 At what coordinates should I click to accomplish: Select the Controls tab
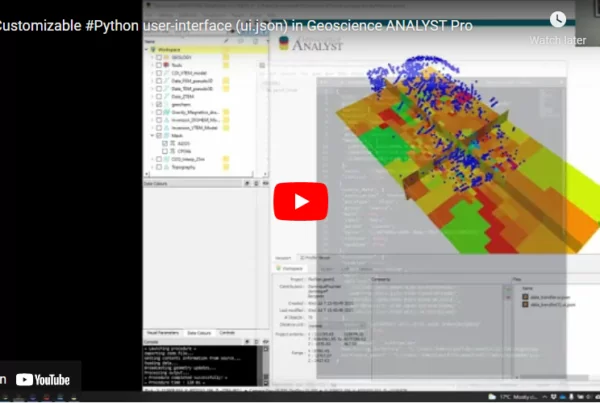(x=227, y=332)
